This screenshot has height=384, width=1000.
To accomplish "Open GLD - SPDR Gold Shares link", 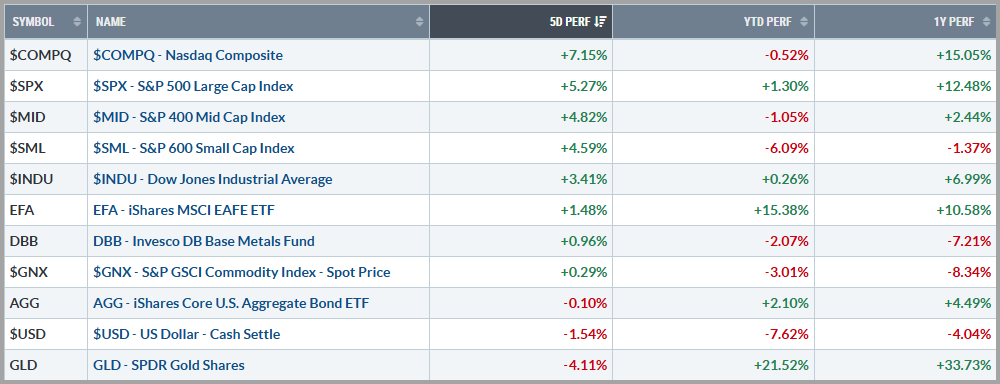I will 169,366.
